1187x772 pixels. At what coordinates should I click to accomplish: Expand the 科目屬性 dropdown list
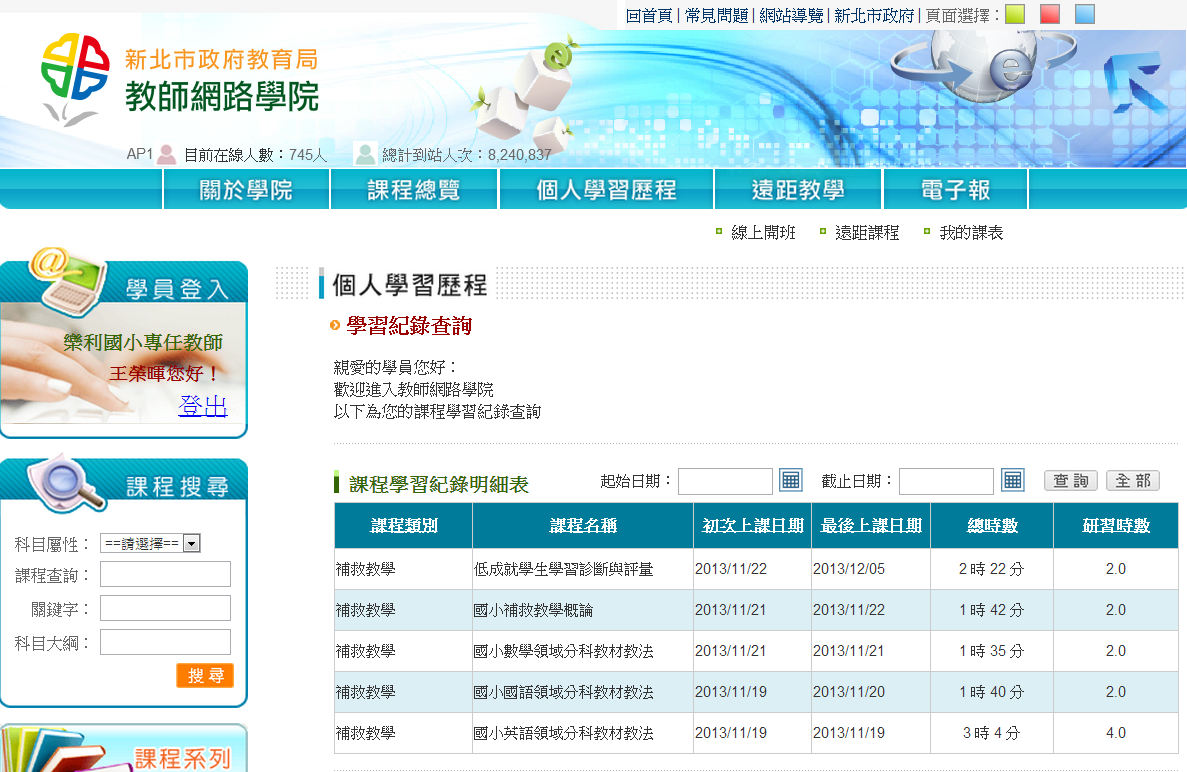[x=192, y=544]
